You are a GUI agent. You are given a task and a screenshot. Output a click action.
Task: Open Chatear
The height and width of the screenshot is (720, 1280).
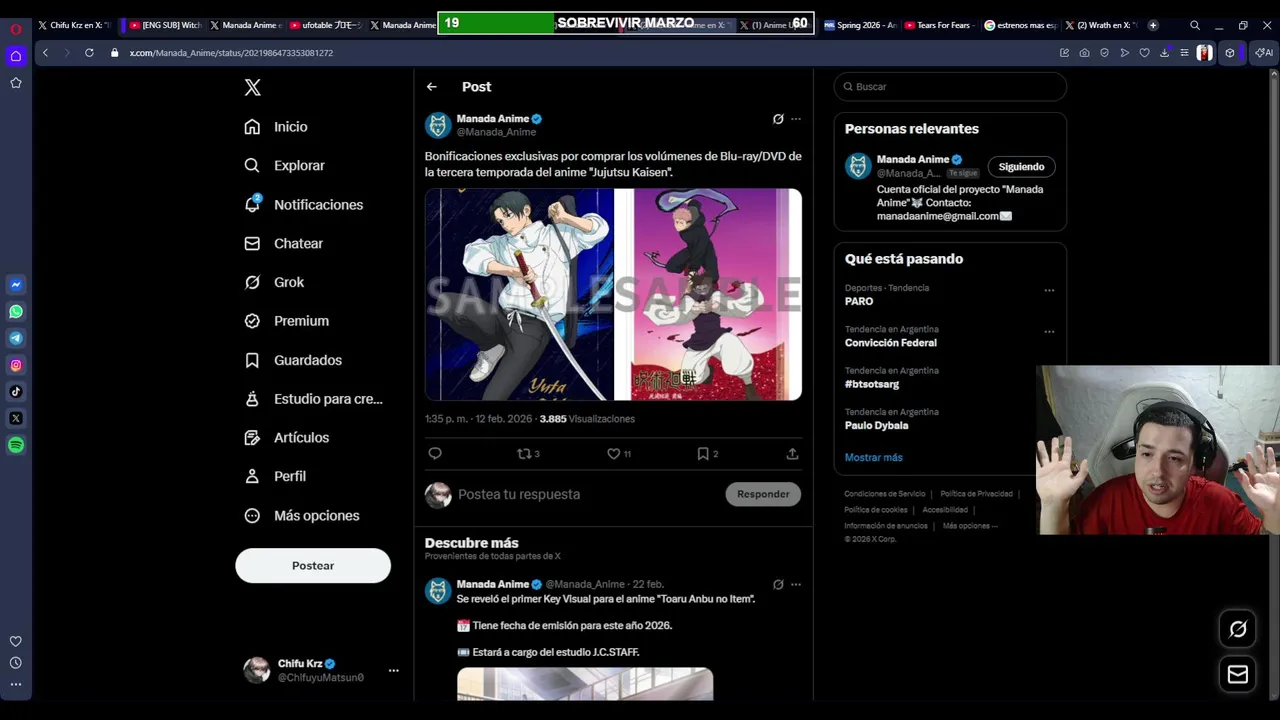click(284, 244)
